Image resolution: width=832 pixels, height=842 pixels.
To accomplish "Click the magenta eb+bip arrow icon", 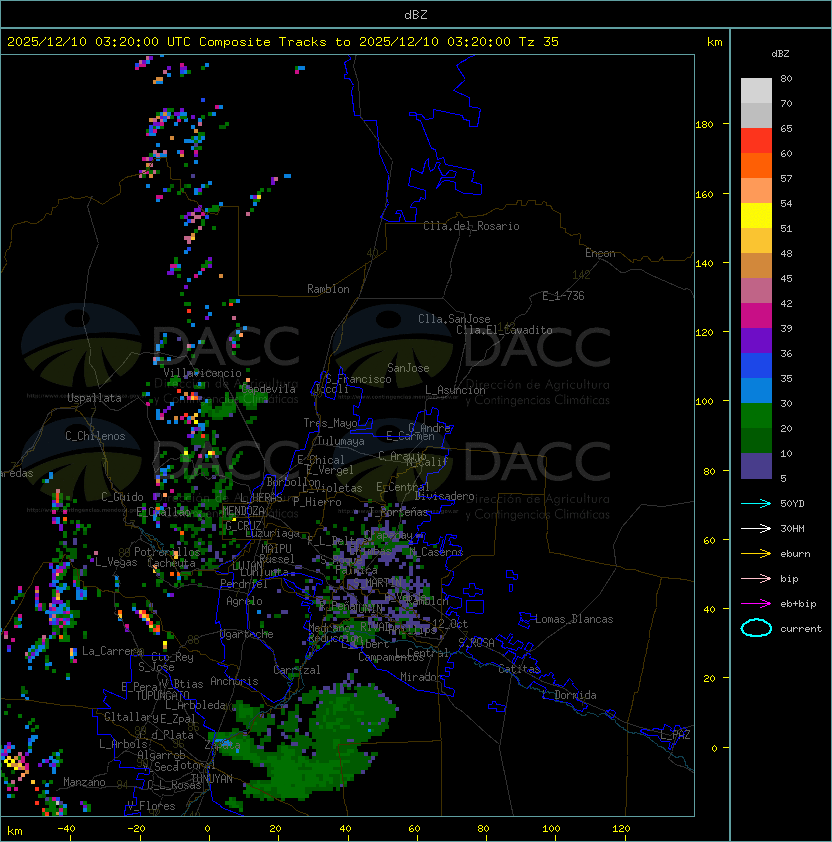I will [756, 604].
